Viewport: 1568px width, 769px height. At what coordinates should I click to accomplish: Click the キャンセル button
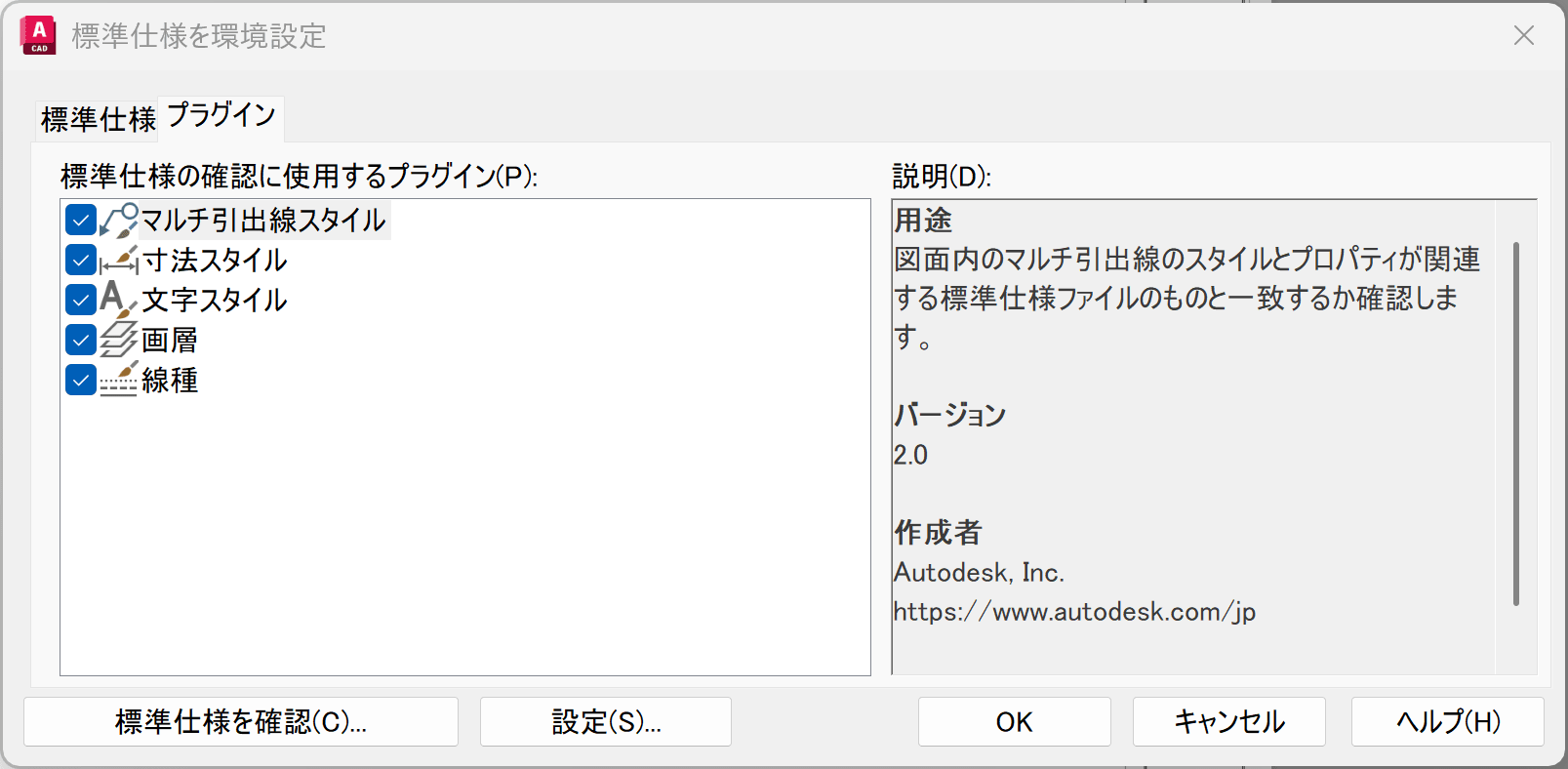1228,722
